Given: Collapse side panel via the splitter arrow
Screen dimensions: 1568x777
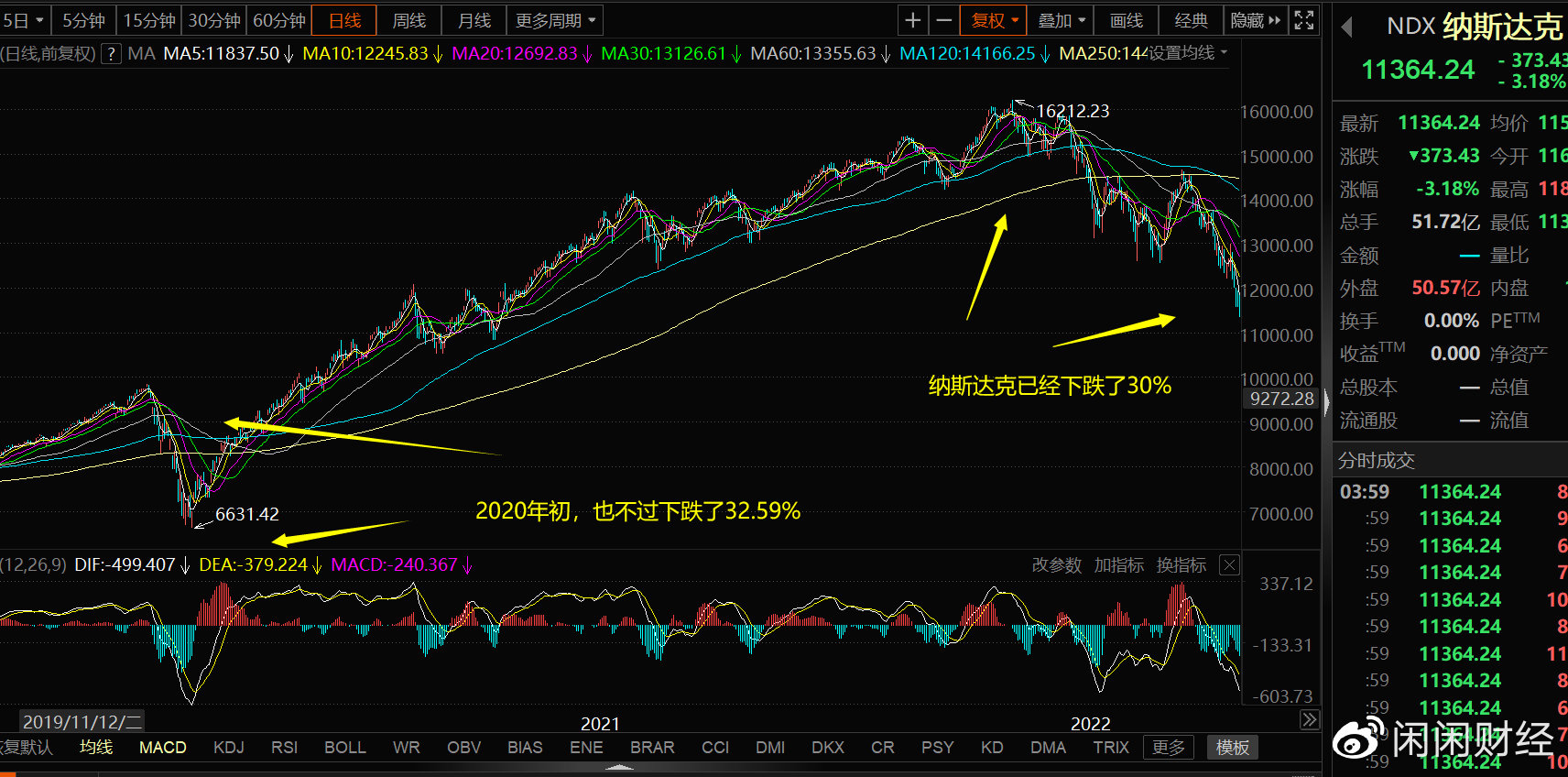Looking at the screenshot, I should click(x=1326, y=402).
